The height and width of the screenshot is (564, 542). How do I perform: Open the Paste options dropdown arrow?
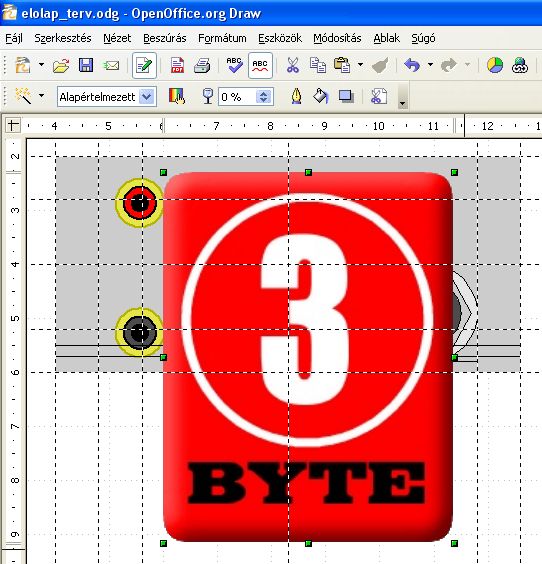point(360,65)
